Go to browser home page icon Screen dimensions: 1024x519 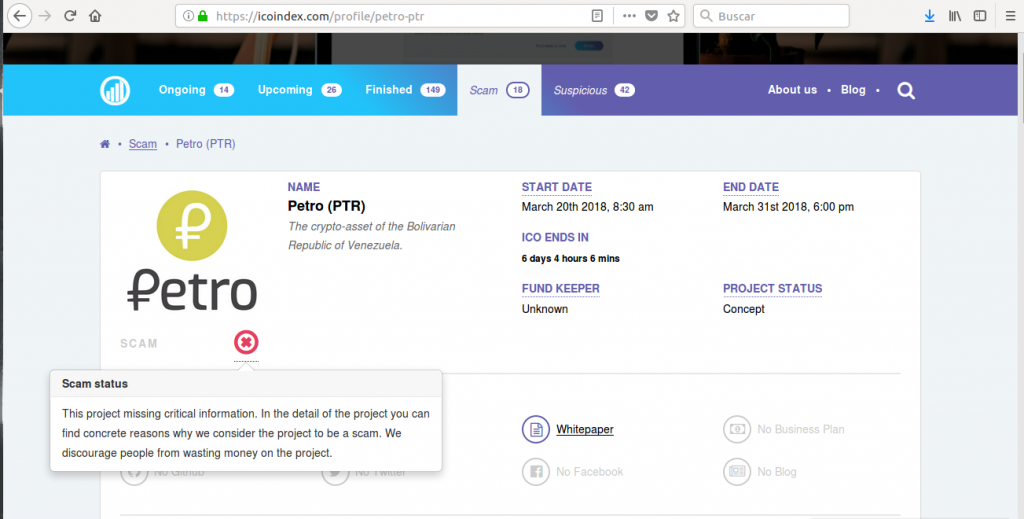pyautogui.click(x=95, y=16)
